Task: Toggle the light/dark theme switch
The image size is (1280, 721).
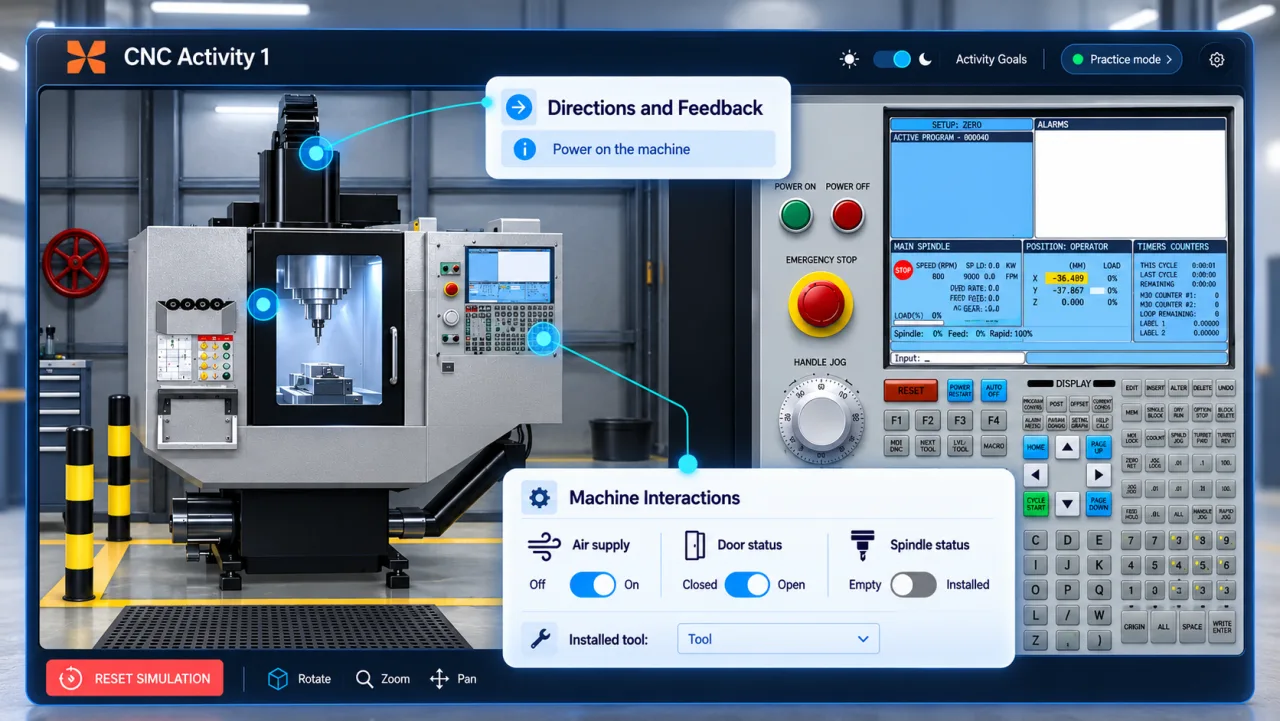Action: [x=892, y=59]
